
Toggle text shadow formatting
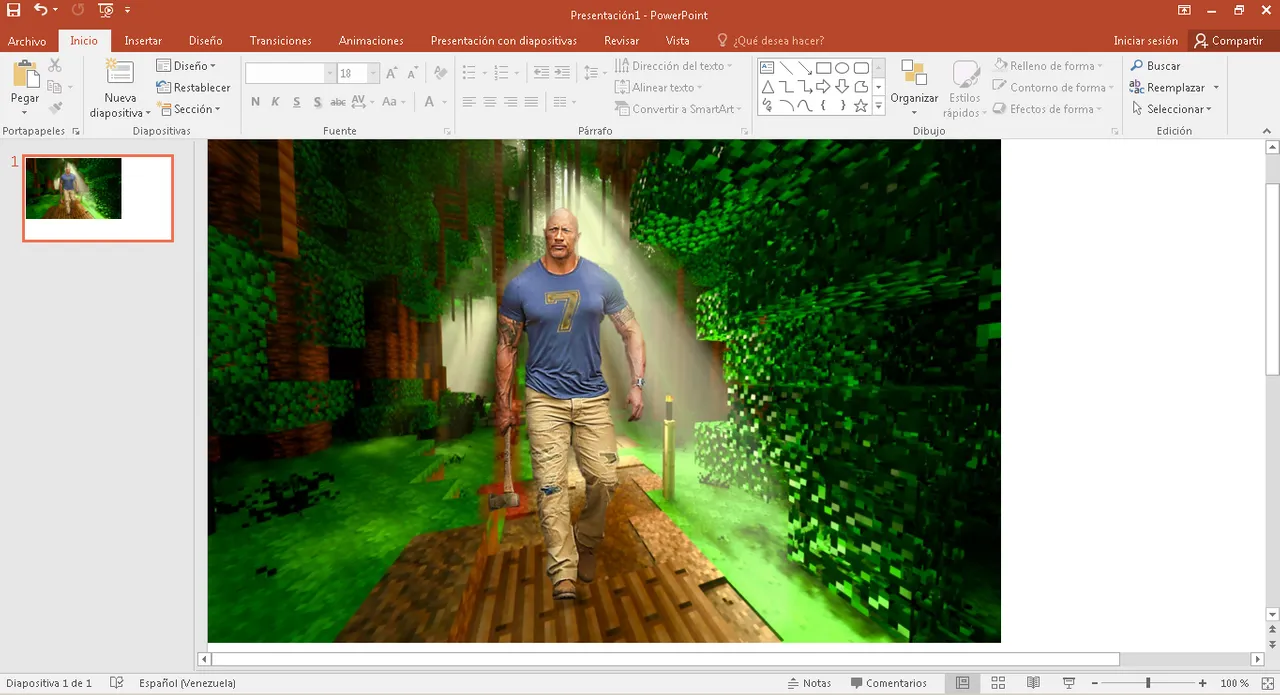pos(317,102)
